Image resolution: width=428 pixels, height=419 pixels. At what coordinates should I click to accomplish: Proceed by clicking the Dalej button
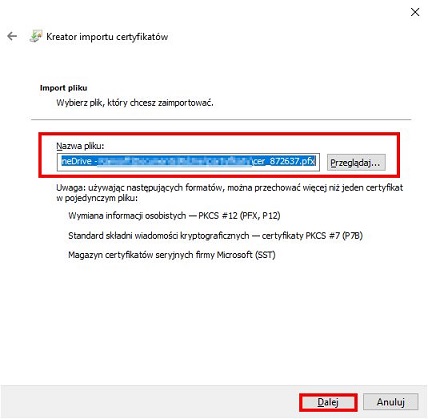coord(328,402)
